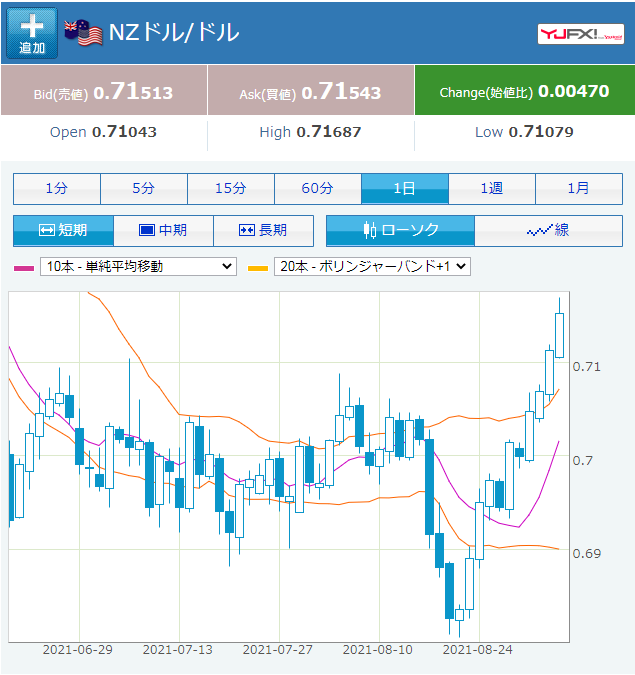Viewport: 635px width, 675px height.
Task: Click the 2021-07-13 date axis label
Action: coord(178,650)
